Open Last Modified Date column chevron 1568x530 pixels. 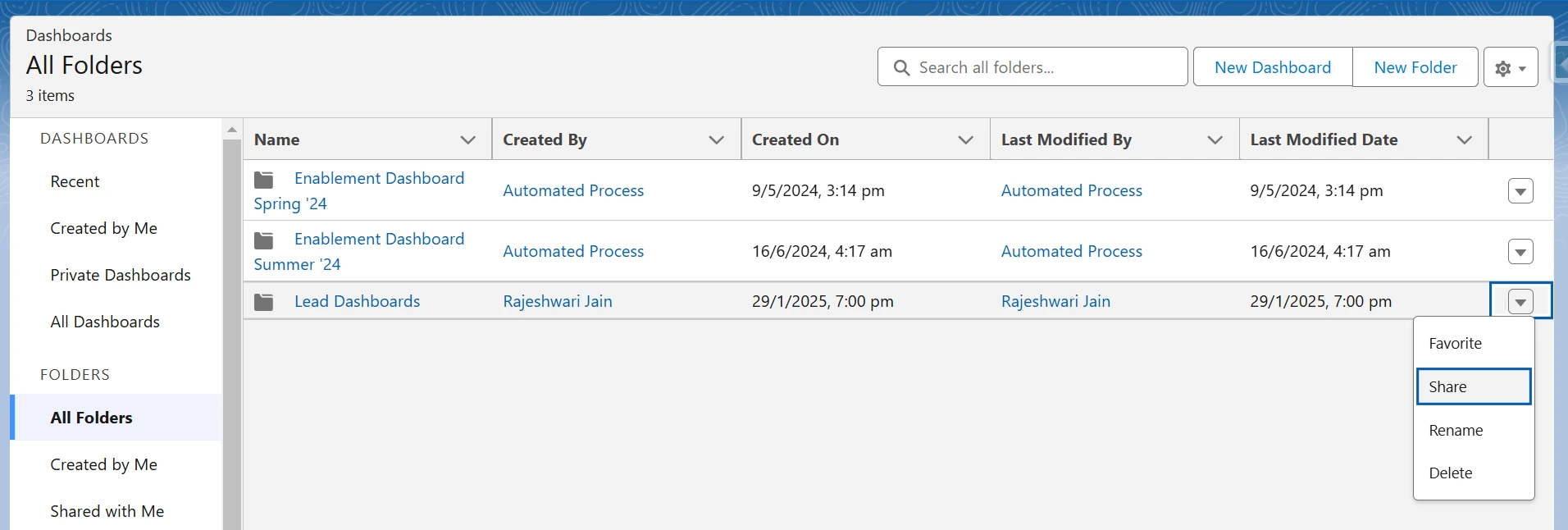[x=1464, y=140]
